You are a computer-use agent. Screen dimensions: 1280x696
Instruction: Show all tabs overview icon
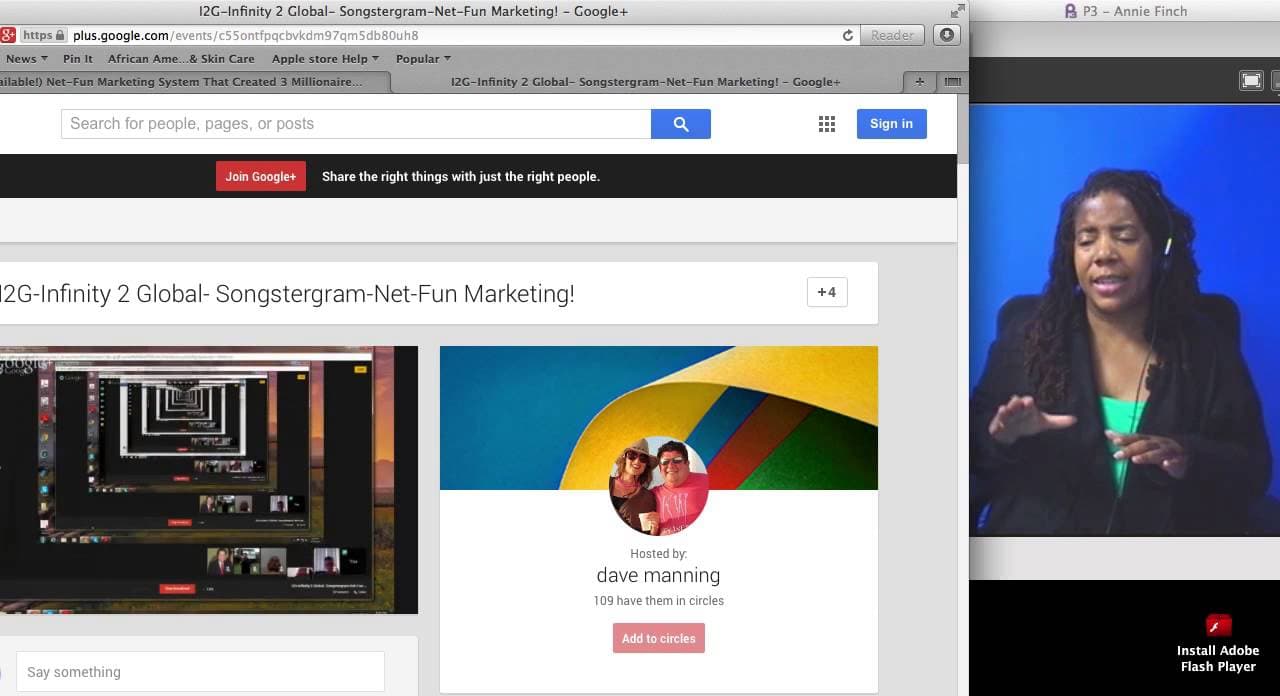952,82
